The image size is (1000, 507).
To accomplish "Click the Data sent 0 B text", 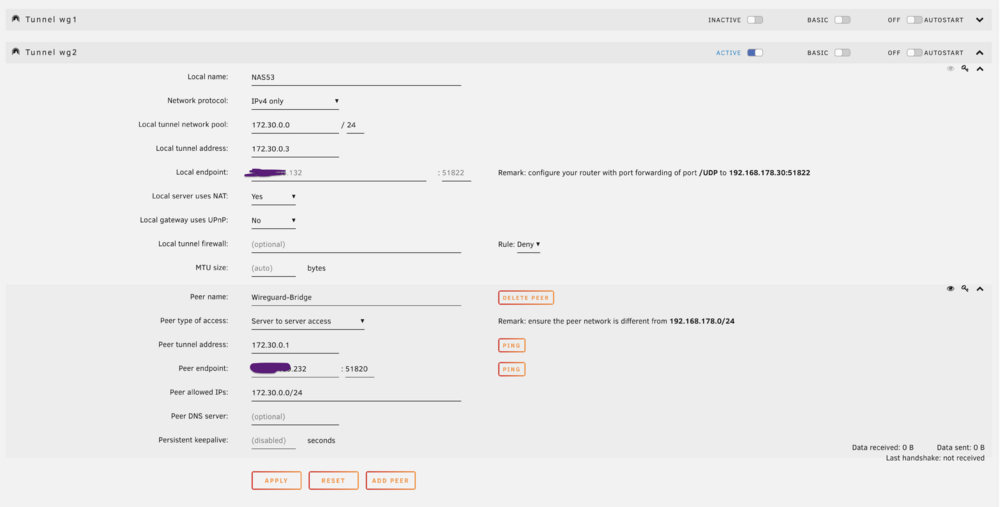I will point(960,448).
